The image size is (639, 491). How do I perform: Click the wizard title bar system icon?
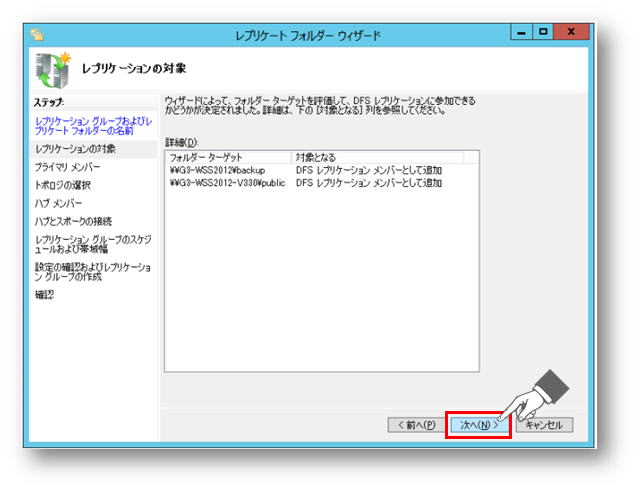click(x=37, y=35)
